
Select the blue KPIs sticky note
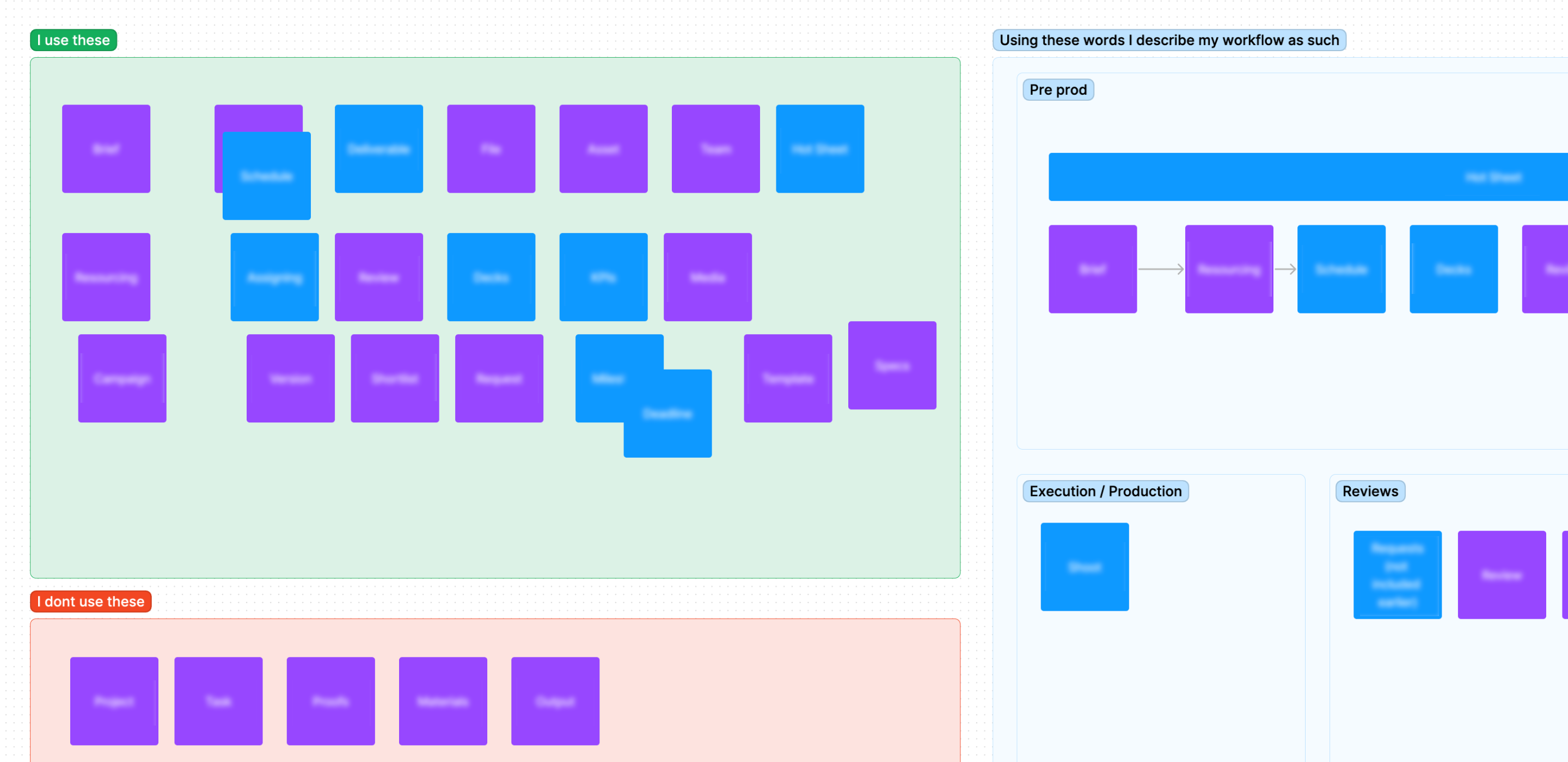(x=603, y=278)
